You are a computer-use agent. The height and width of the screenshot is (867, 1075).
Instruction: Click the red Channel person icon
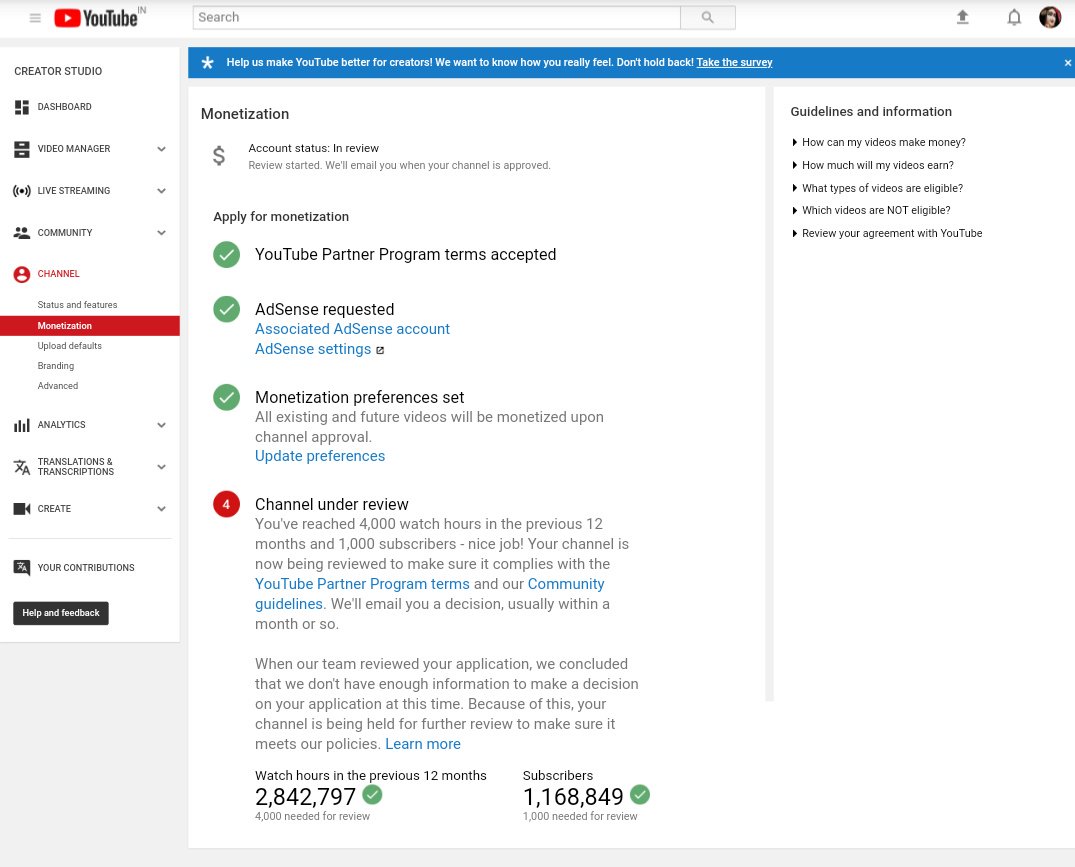point(22,274)
